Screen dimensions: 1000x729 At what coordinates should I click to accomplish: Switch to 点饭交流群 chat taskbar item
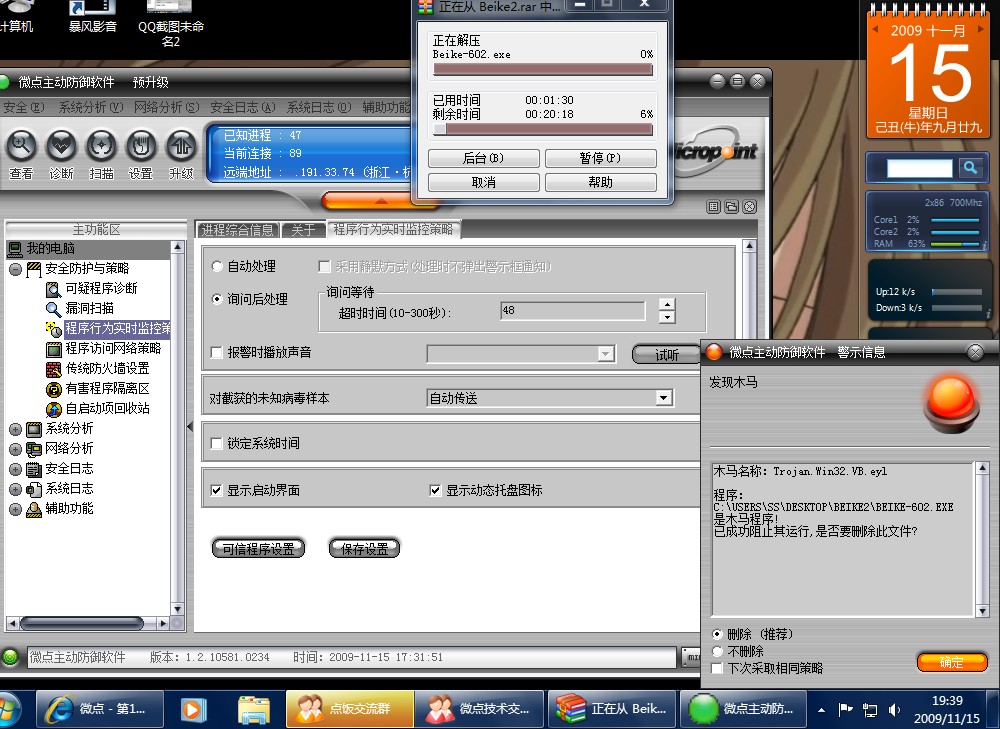[349, 709]
